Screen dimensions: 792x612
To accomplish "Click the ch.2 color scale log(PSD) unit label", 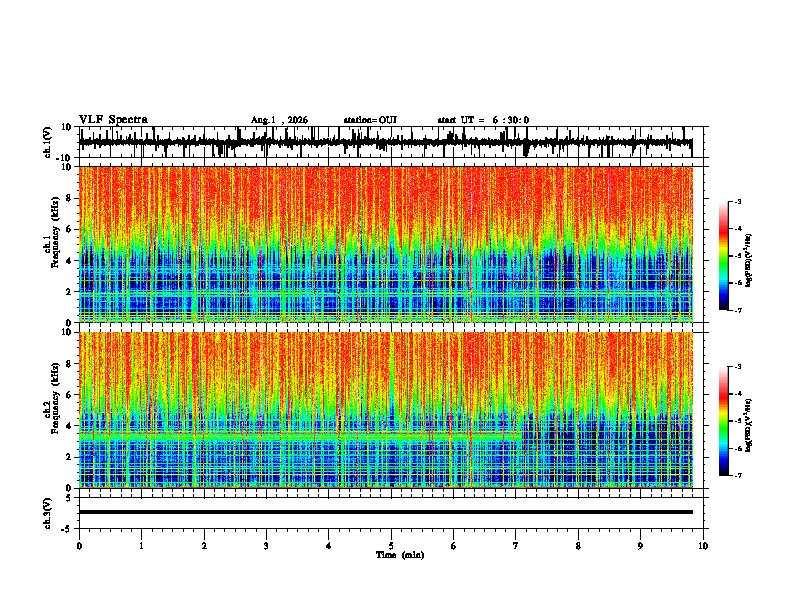I will point(749,425).
